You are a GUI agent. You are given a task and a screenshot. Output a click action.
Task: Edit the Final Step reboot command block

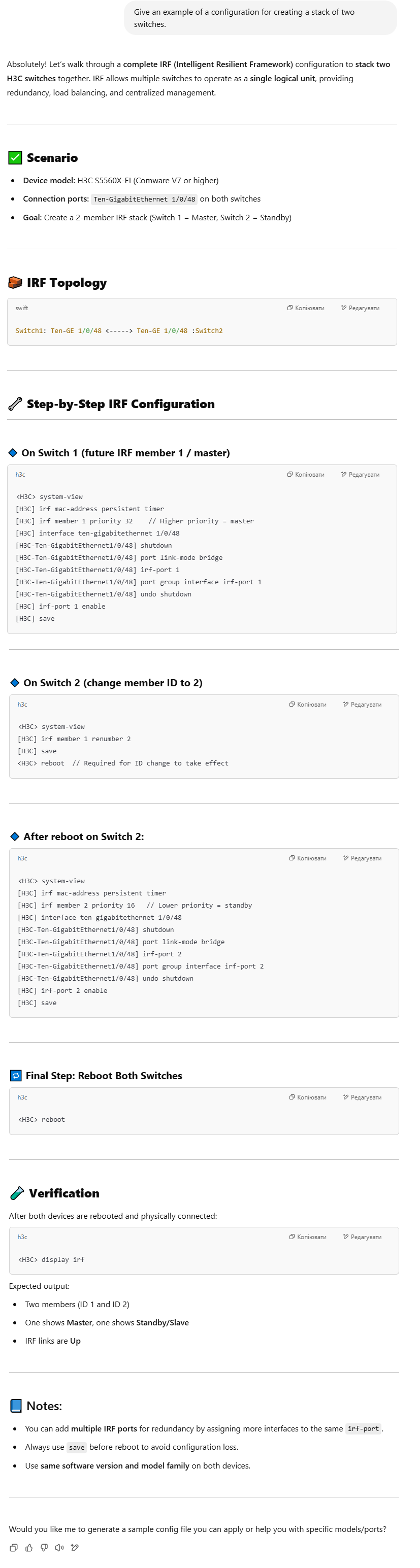point(362,1097)
